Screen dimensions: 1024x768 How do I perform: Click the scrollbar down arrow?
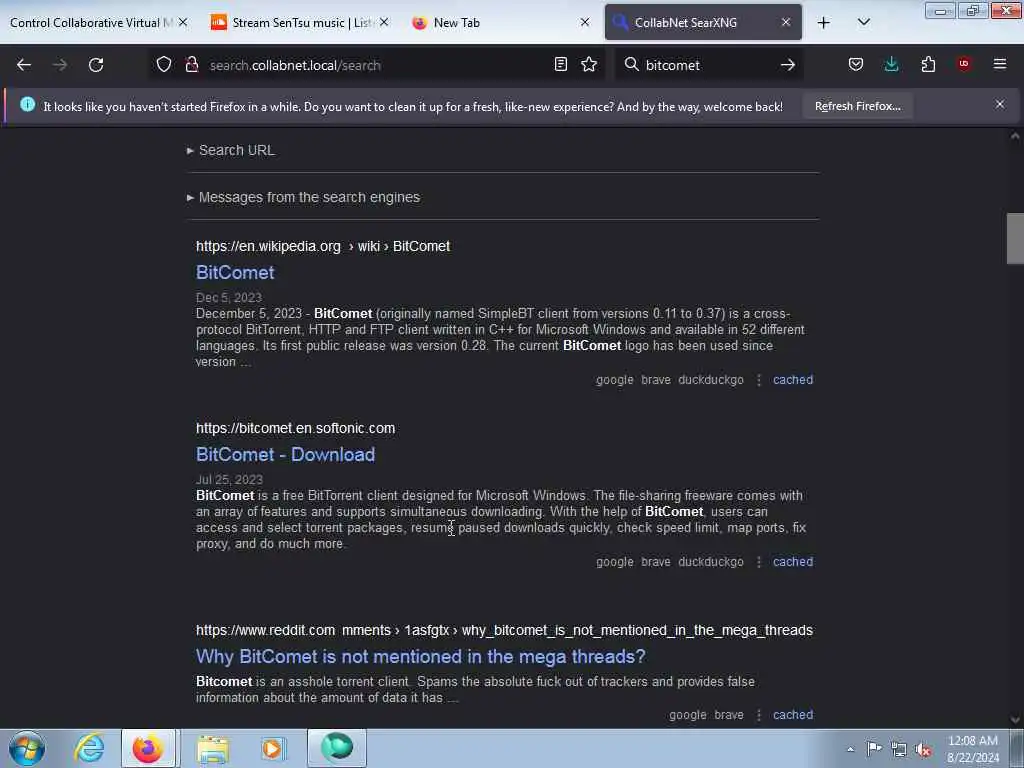tap(1015, 720)
